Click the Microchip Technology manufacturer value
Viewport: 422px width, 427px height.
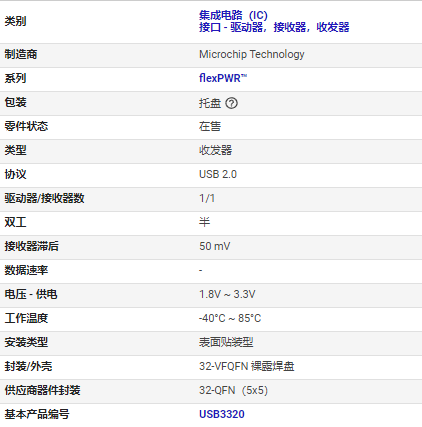(x=252, y=54)
